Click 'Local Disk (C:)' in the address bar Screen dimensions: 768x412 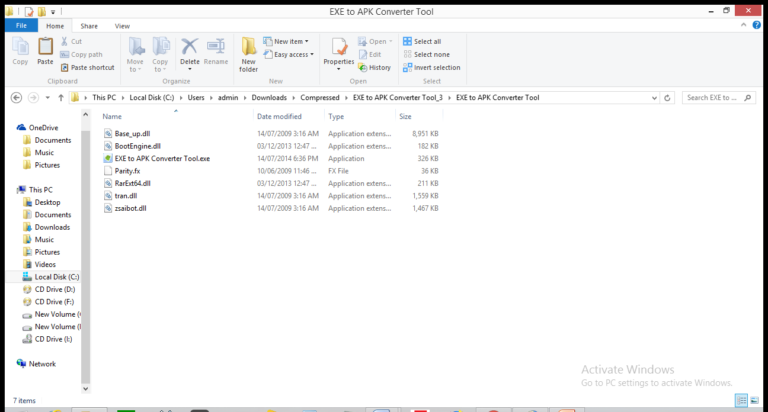[x=152, y=97]
